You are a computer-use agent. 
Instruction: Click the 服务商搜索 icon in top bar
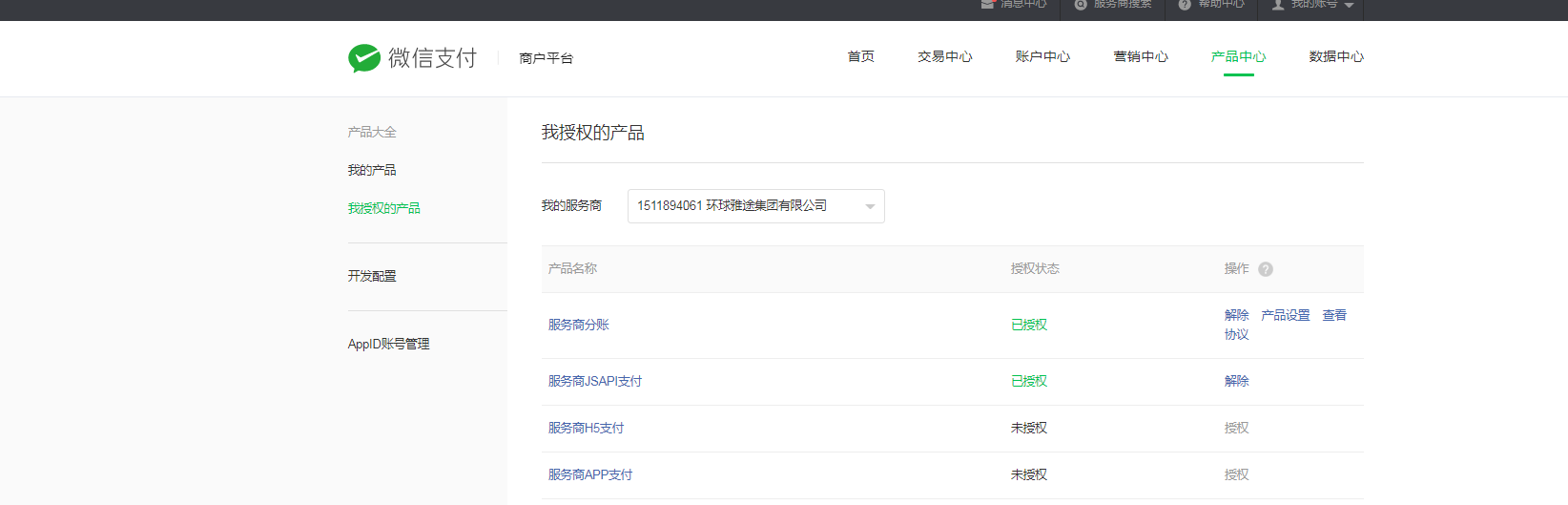point(1081,4)
